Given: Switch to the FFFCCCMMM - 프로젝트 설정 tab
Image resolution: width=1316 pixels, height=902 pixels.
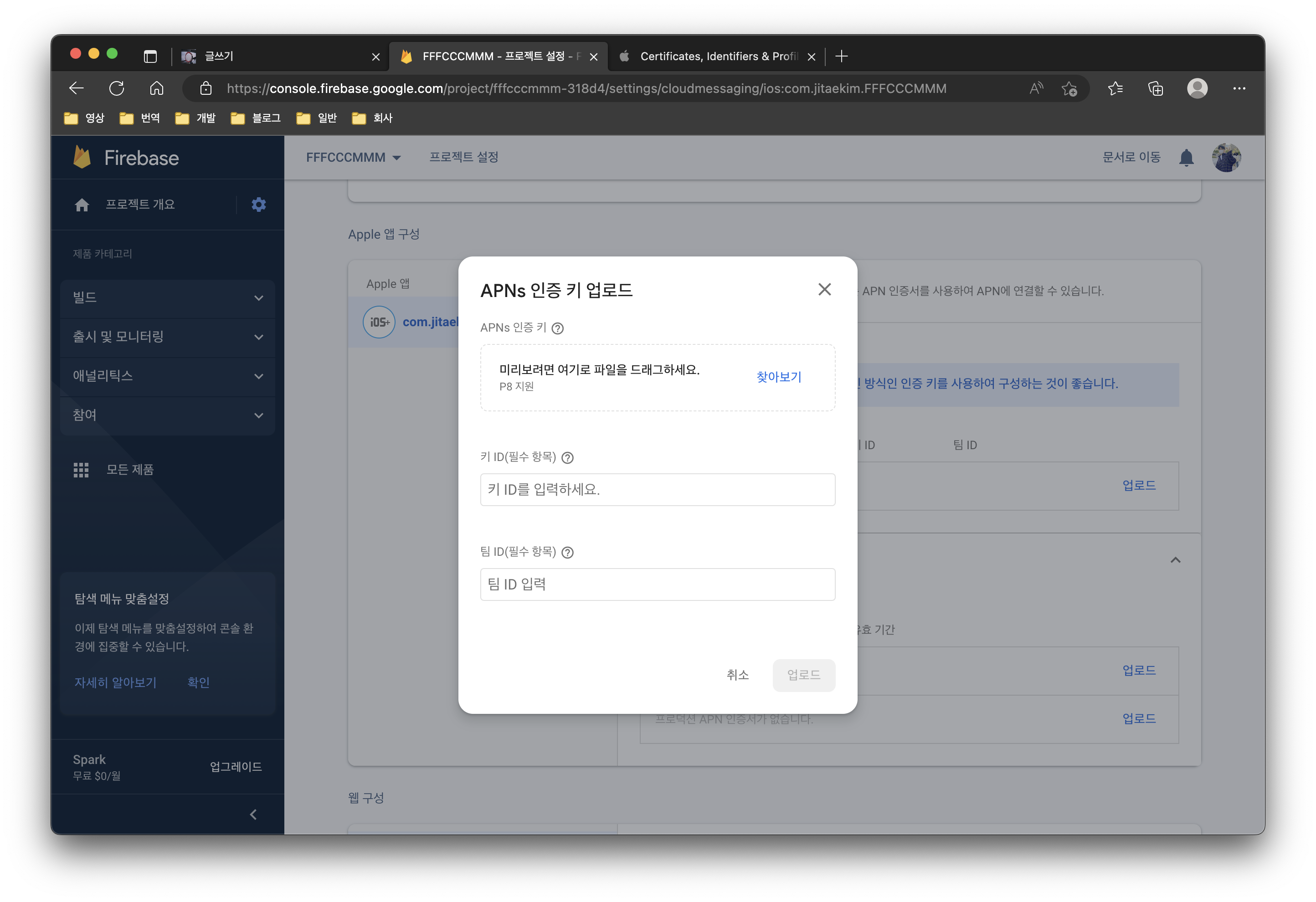Looking at the screenshot, I should [499, 56].
